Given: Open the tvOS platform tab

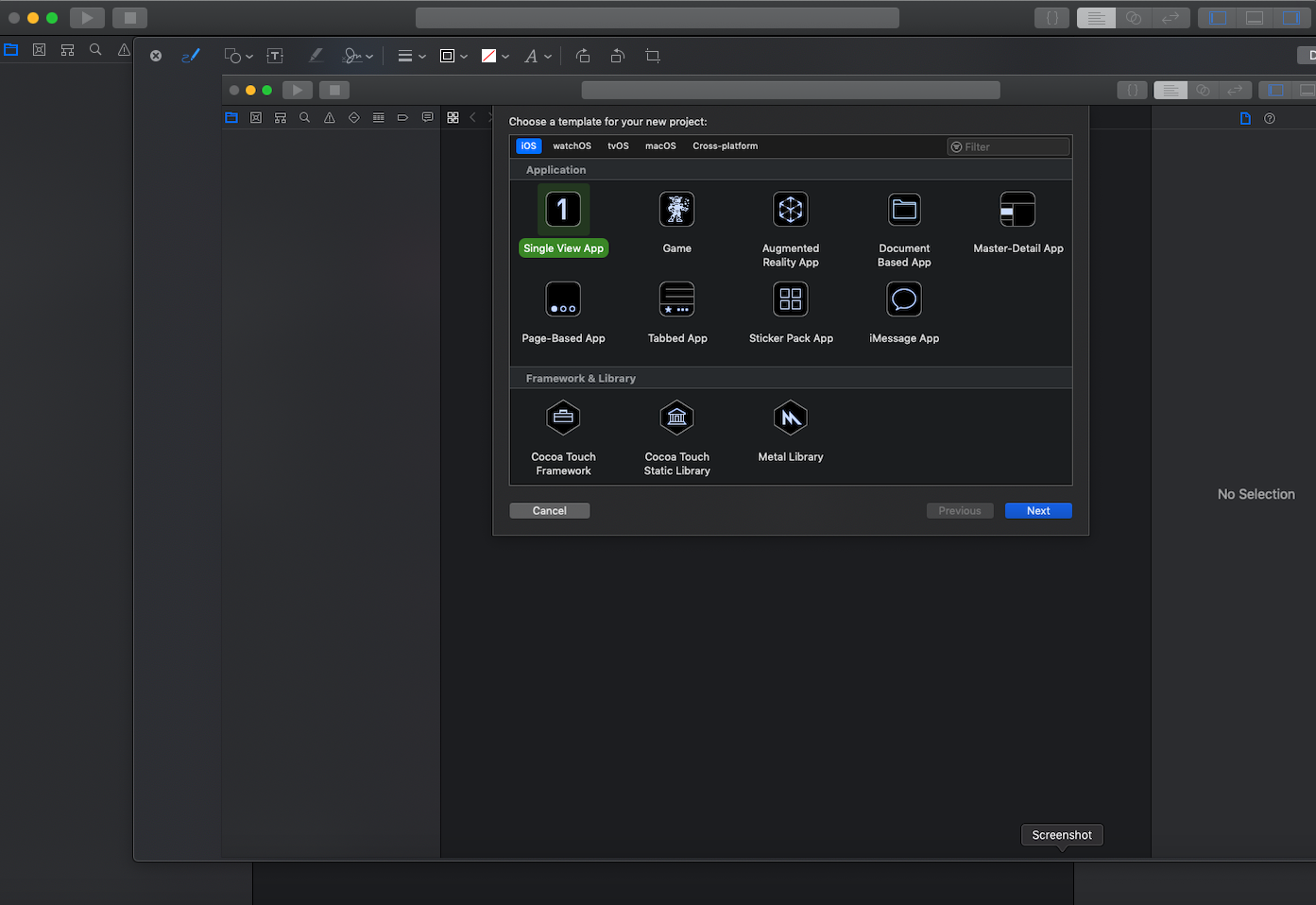Looking at the screenshot, I should point(618,145).
